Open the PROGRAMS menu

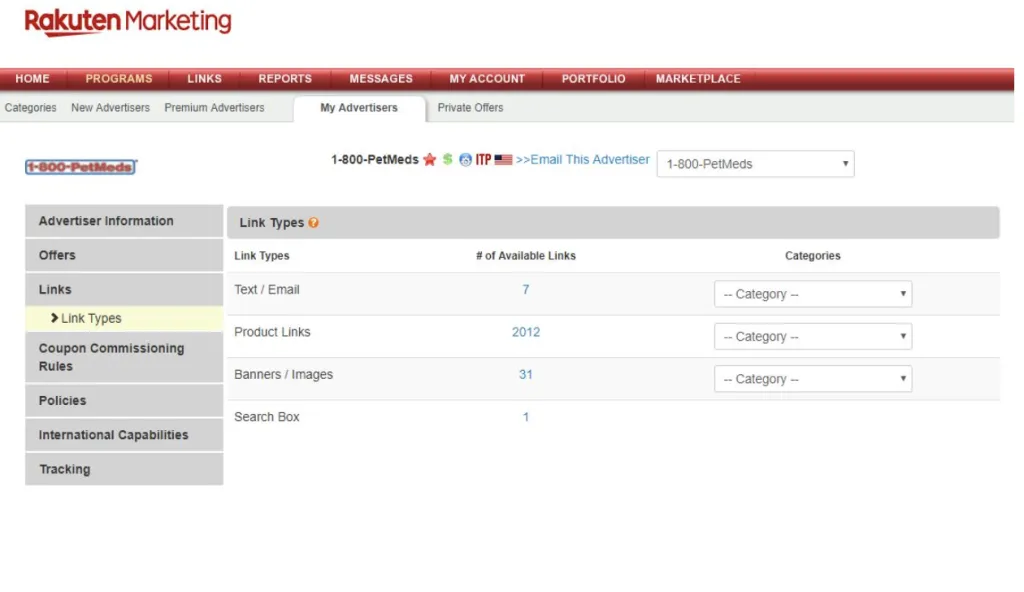coord(119,78)
